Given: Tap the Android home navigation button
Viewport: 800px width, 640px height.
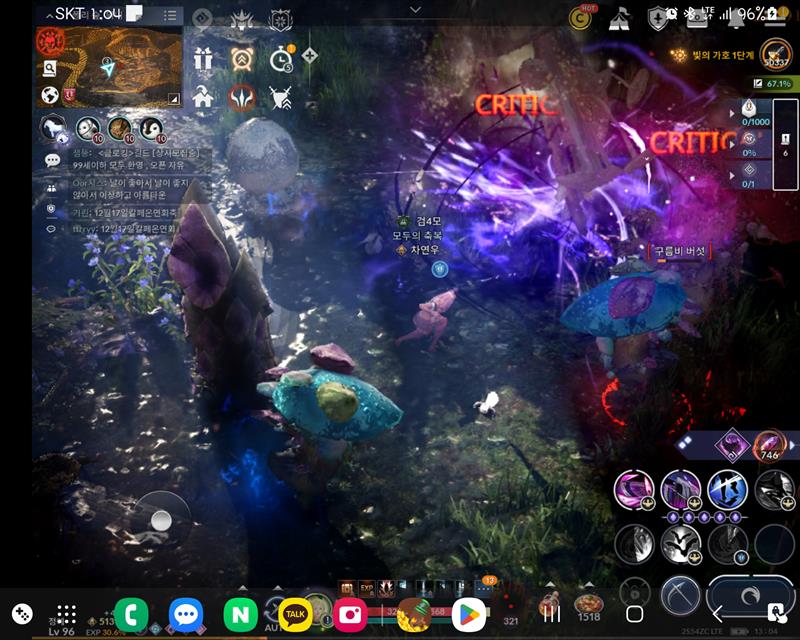Looking at the screenshot, I should coord(634,614).
